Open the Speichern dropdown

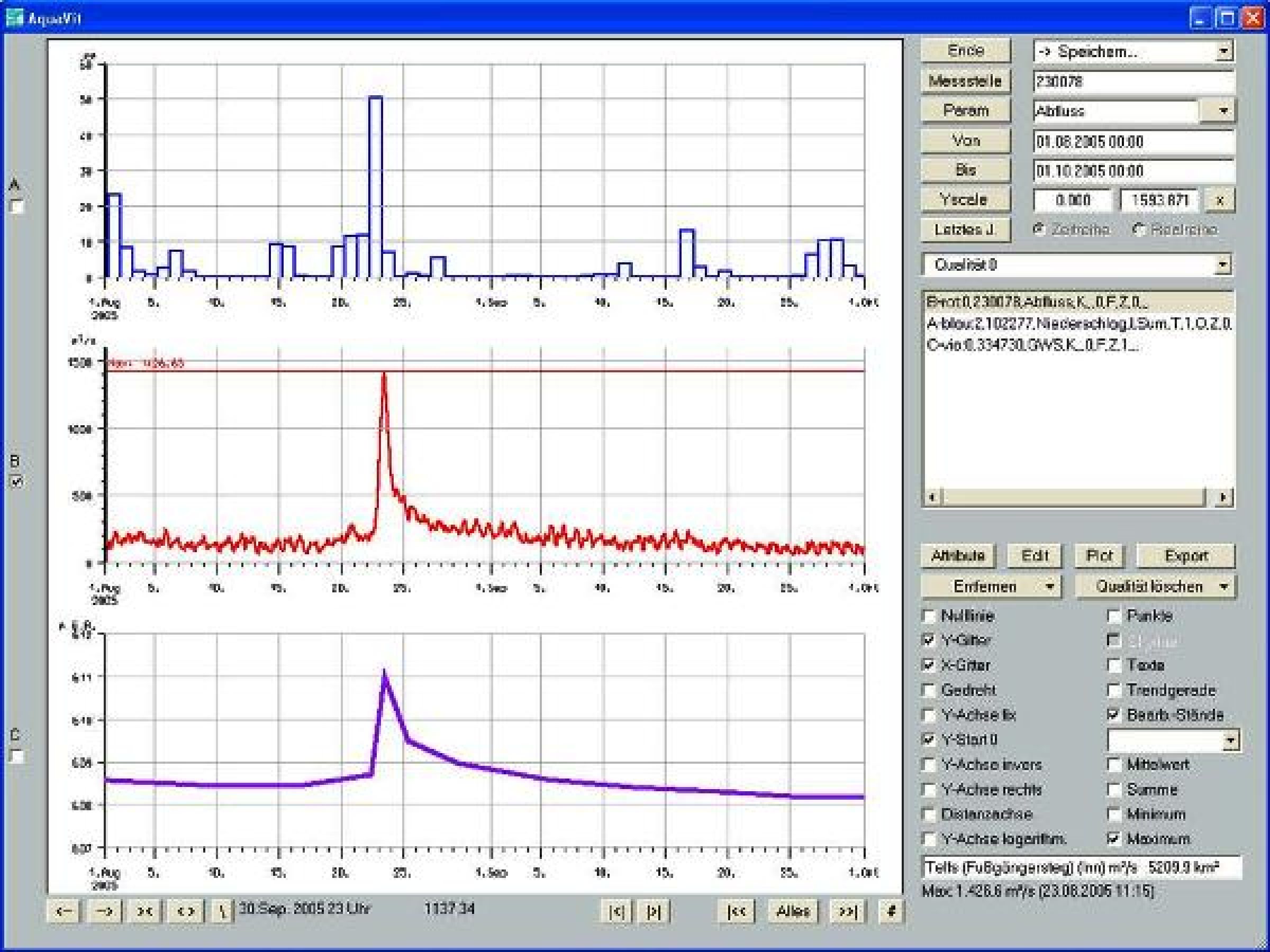(1223, 52)
